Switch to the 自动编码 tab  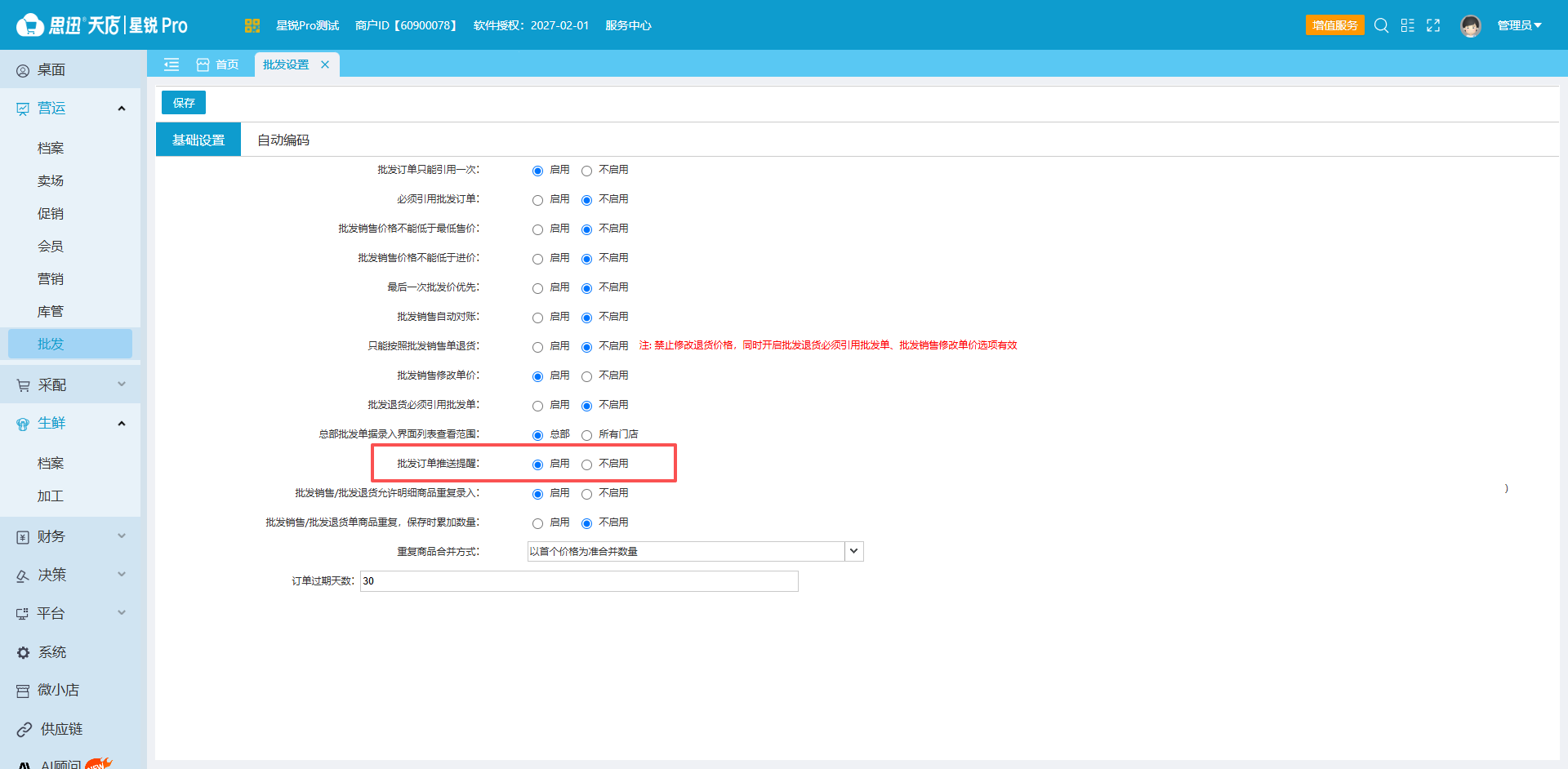pyautogui.click(x=283, y=140)
